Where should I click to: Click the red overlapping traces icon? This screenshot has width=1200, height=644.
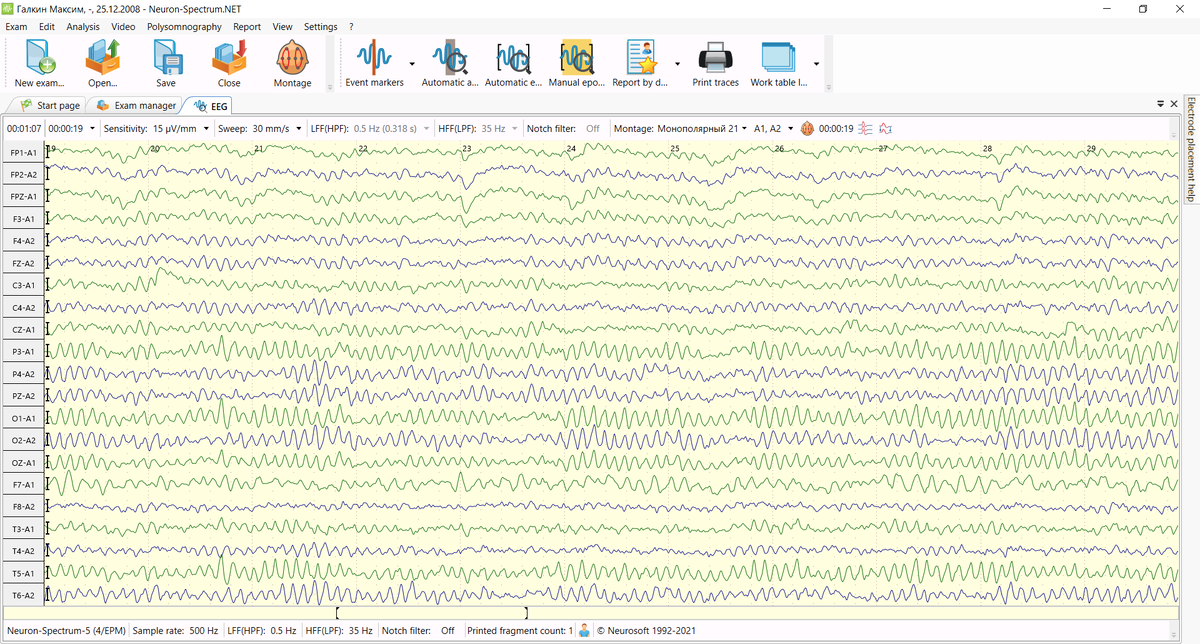(866, 129)
